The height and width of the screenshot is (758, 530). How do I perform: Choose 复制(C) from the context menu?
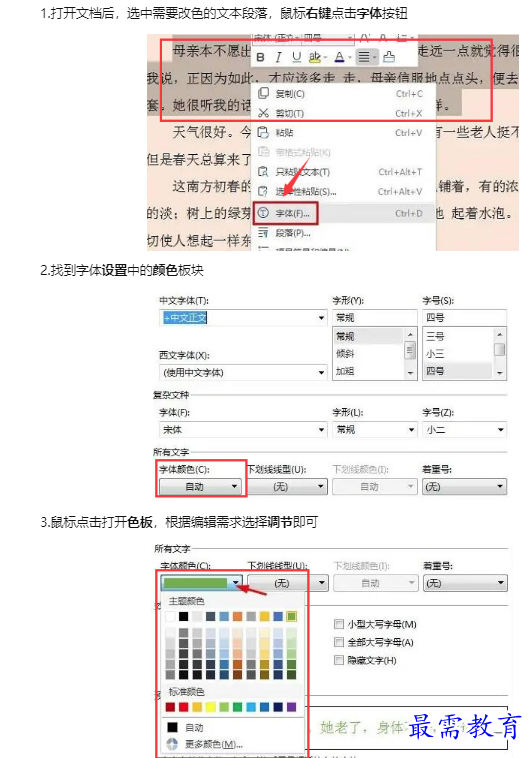(344, 94)
